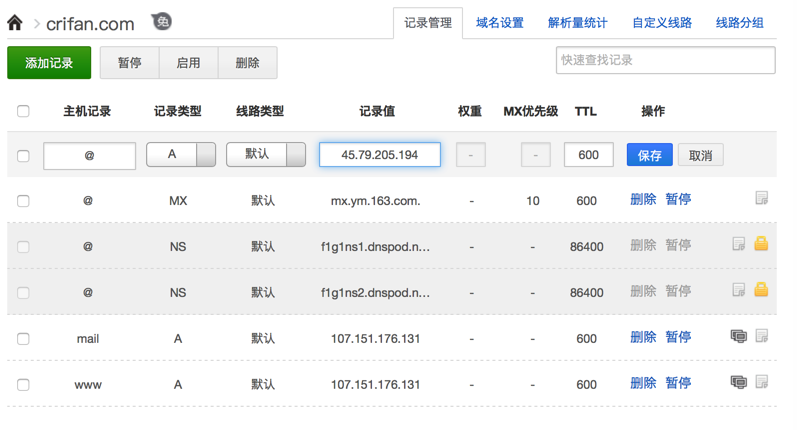797x430 pixels.
Task: Toggle the select-all checkbox in the table header
Action: coord(23,111)
